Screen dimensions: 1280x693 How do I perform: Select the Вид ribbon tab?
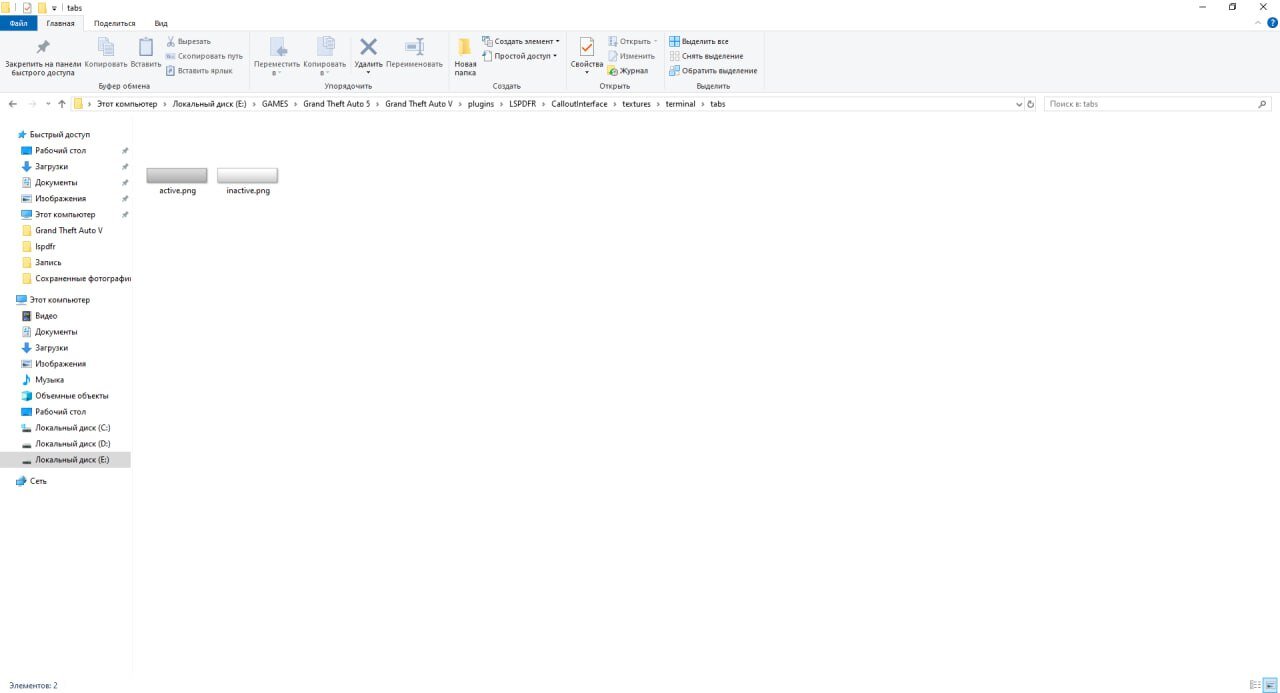pos(161,23)
